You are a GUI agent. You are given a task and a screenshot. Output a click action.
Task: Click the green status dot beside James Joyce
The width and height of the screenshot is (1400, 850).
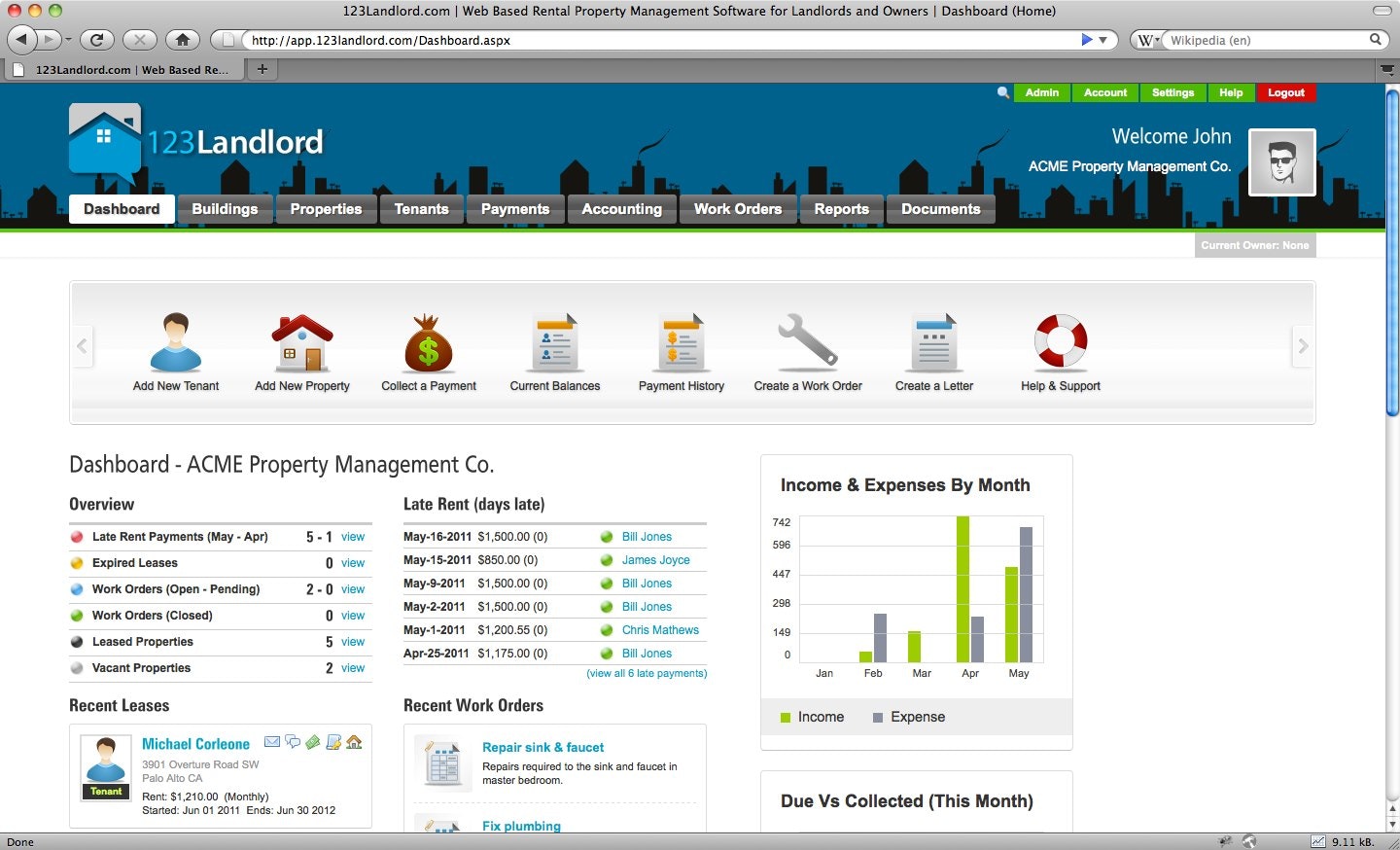pyautogui.click(x=607, y=560)
